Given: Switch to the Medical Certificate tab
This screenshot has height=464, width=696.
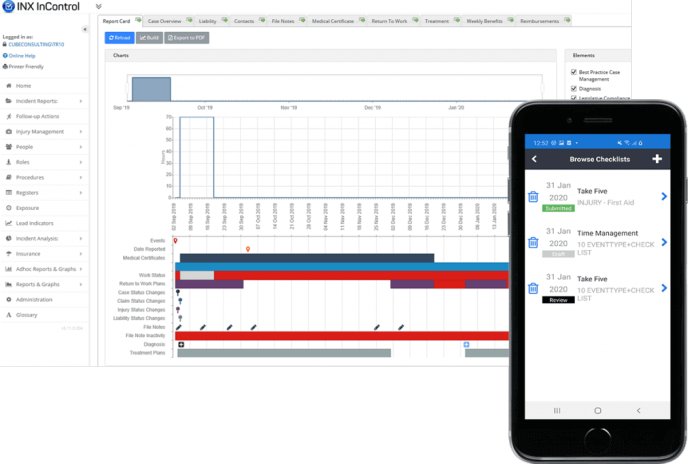Looking at the screenshot, I should coord(337,21).
